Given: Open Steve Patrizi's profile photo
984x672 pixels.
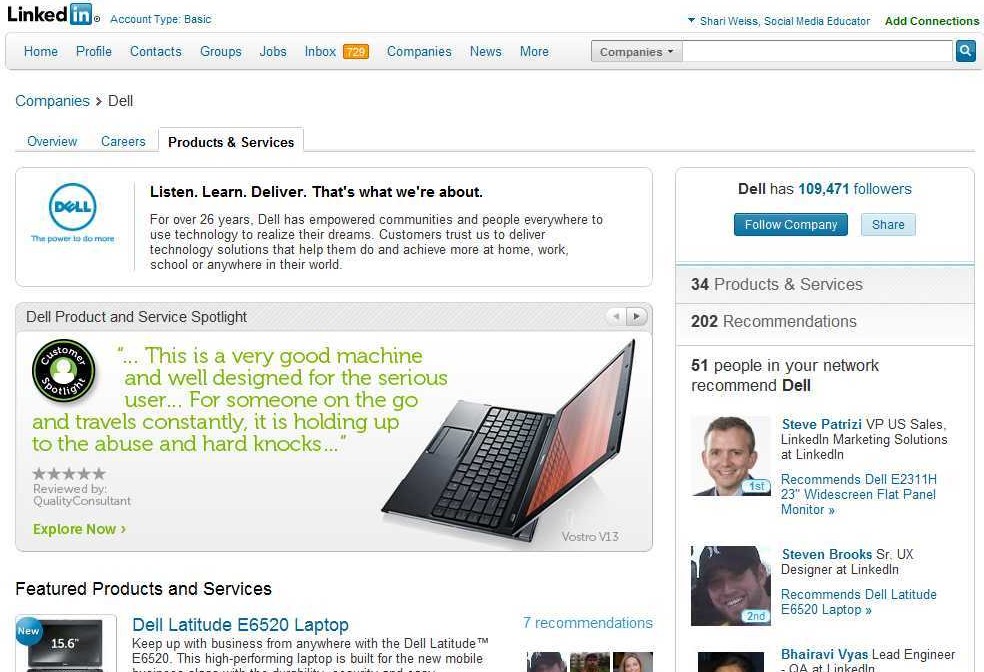Looking at the screenshot, I should coord(730,456).
